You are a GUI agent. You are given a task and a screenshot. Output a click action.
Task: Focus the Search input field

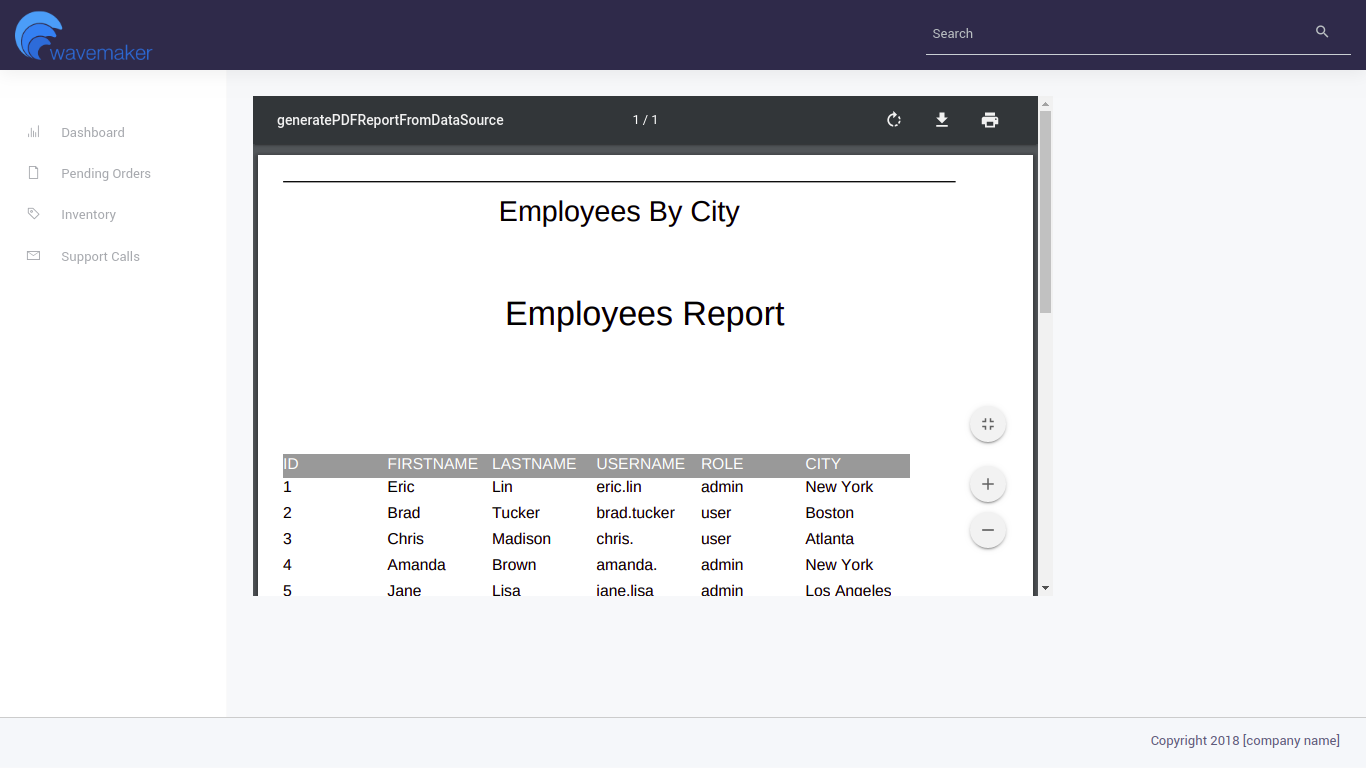[x=1115, y=33]
